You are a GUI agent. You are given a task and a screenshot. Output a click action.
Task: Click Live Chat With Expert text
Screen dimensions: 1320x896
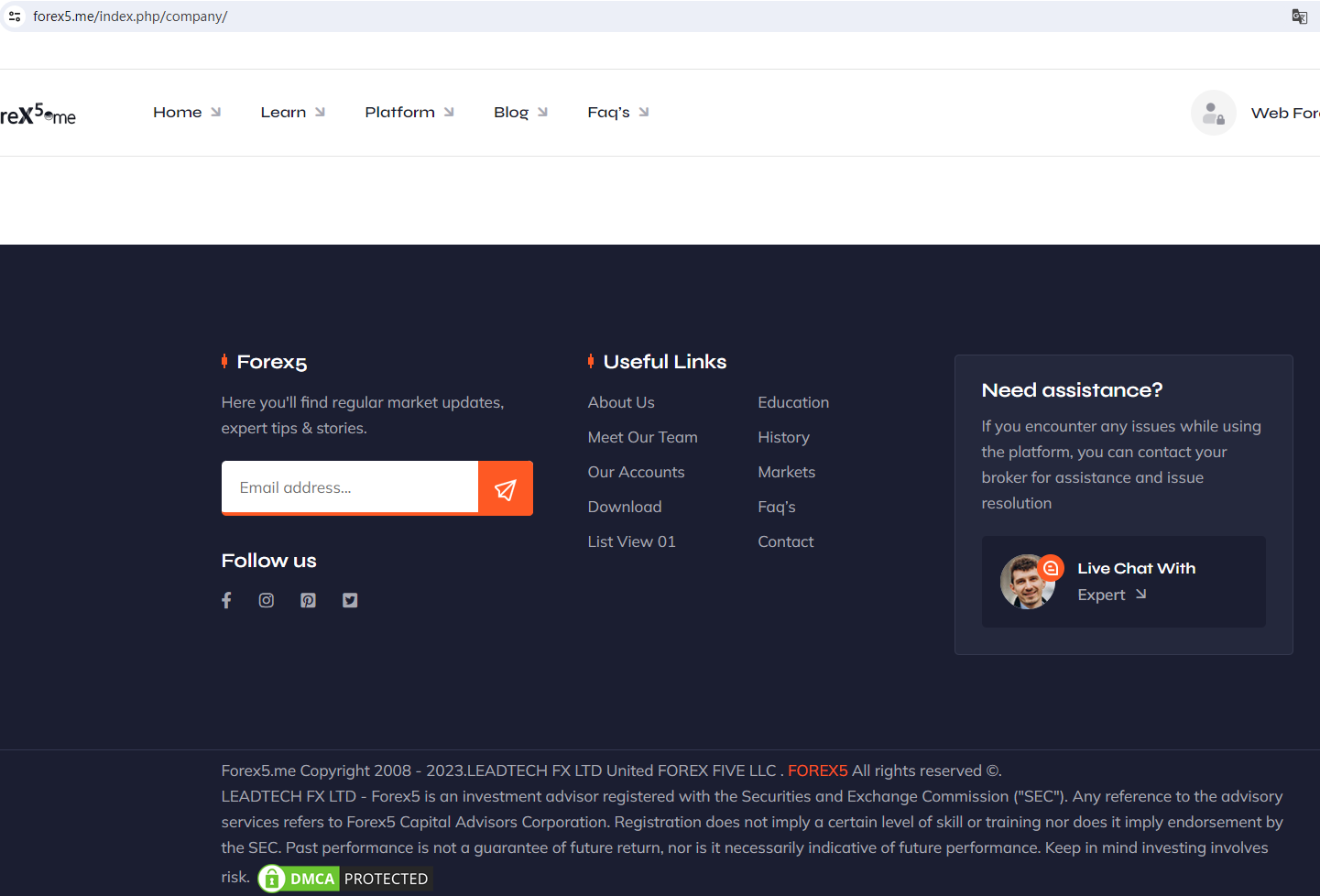tap(1137, 581)
